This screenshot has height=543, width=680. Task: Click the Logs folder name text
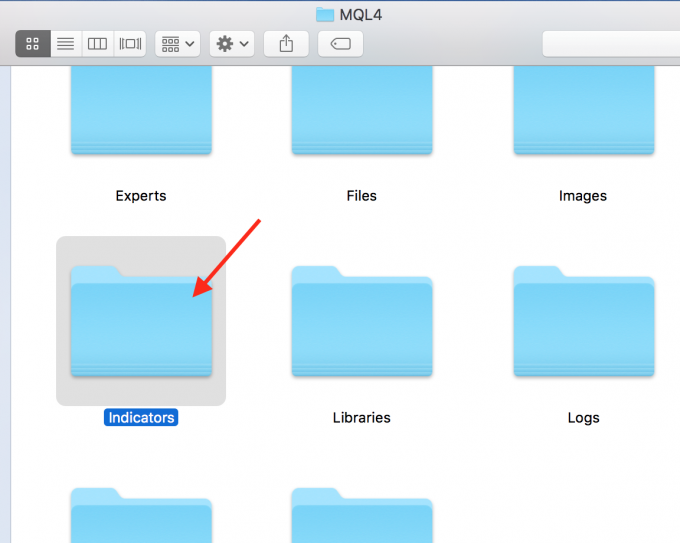[x=583, y=417]
